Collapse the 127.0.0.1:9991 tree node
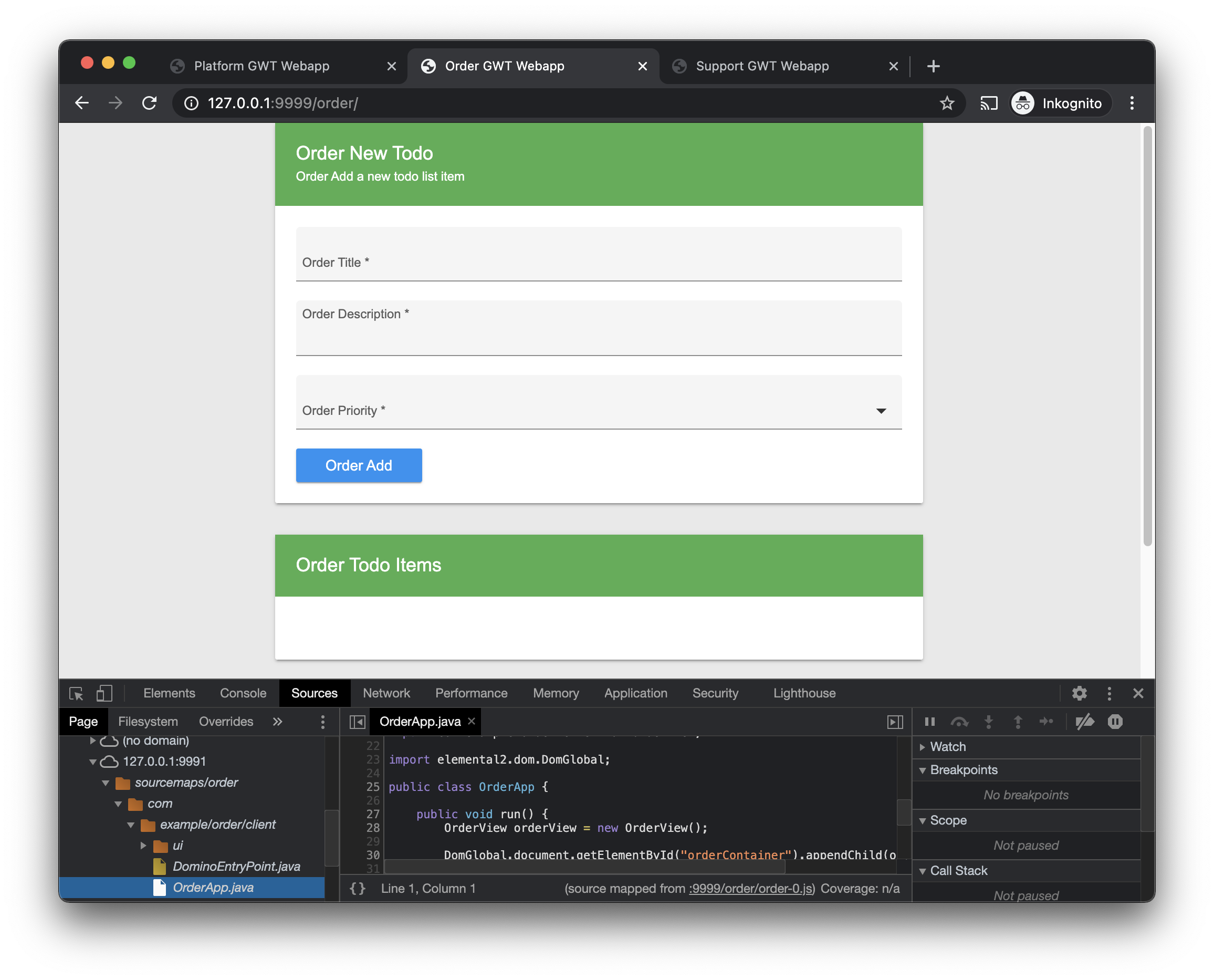Viewport: 1214px width, 980px height. [x=93, y=762]
